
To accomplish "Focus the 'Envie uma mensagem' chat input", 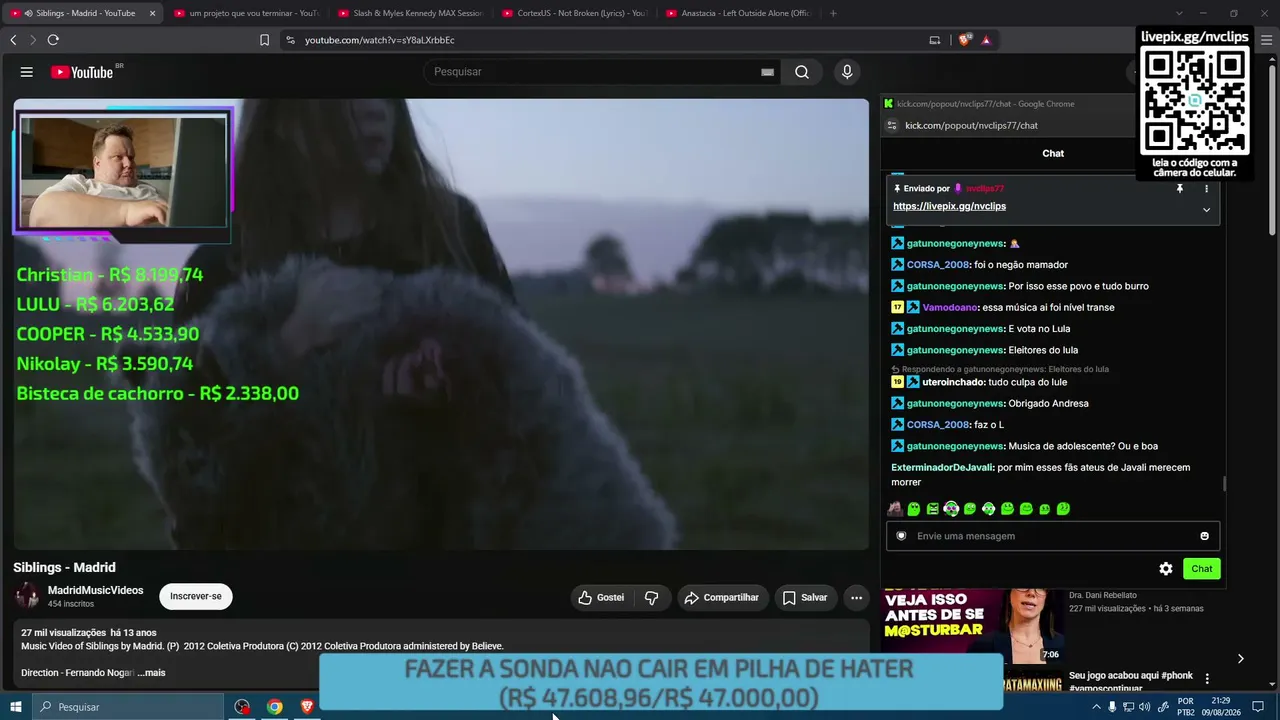I will click(1052, 536).
